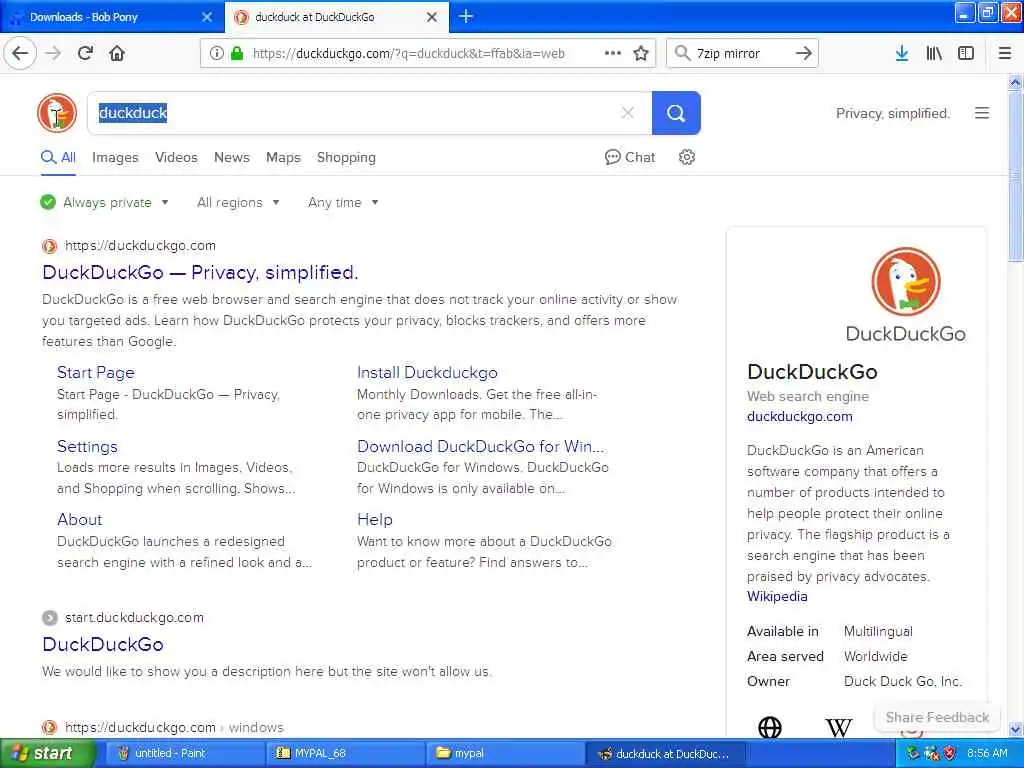Click the 8:56 AM system clock

[x=987, y=754]
